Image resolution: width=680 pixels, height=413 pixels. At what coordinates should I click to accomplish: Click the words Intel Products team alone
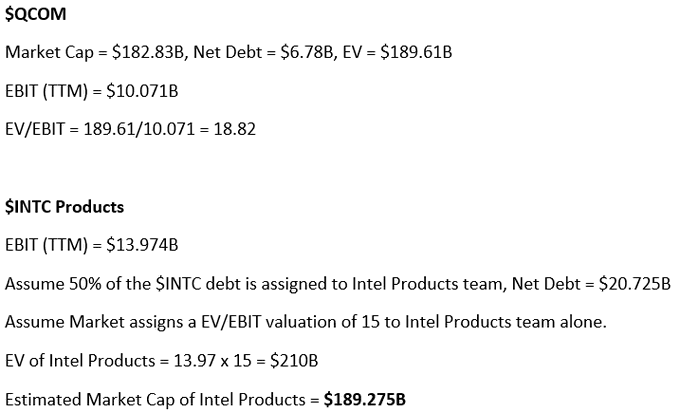point(506,322)
